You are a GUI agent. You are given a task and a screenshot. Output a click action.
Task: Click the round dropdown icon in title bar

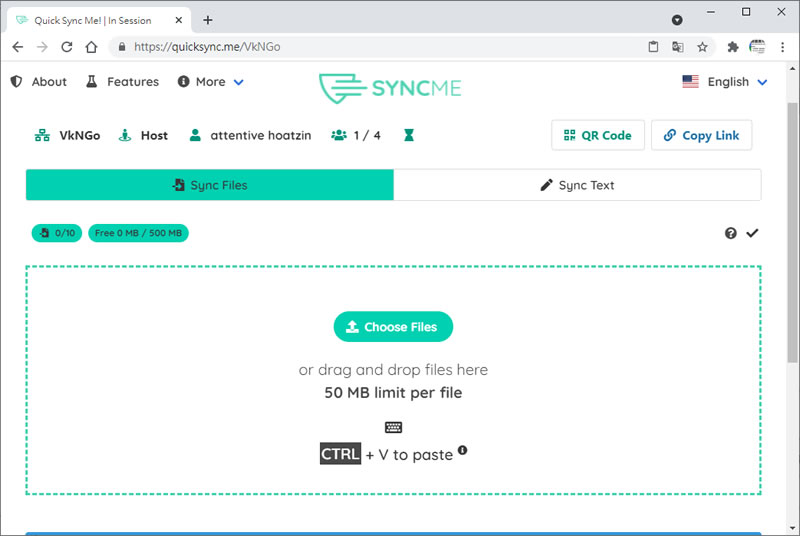(x=677, y=20)
